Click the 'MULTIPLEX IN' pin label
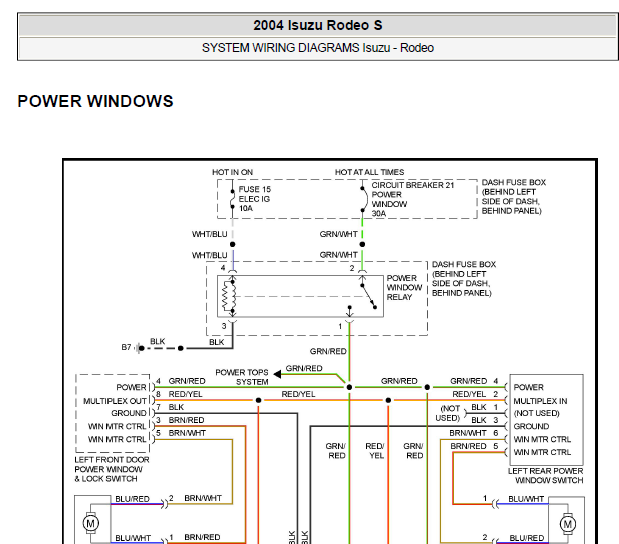Image resolution: width=619 pixels, height=544 pixels. click(x=540, y=401)
